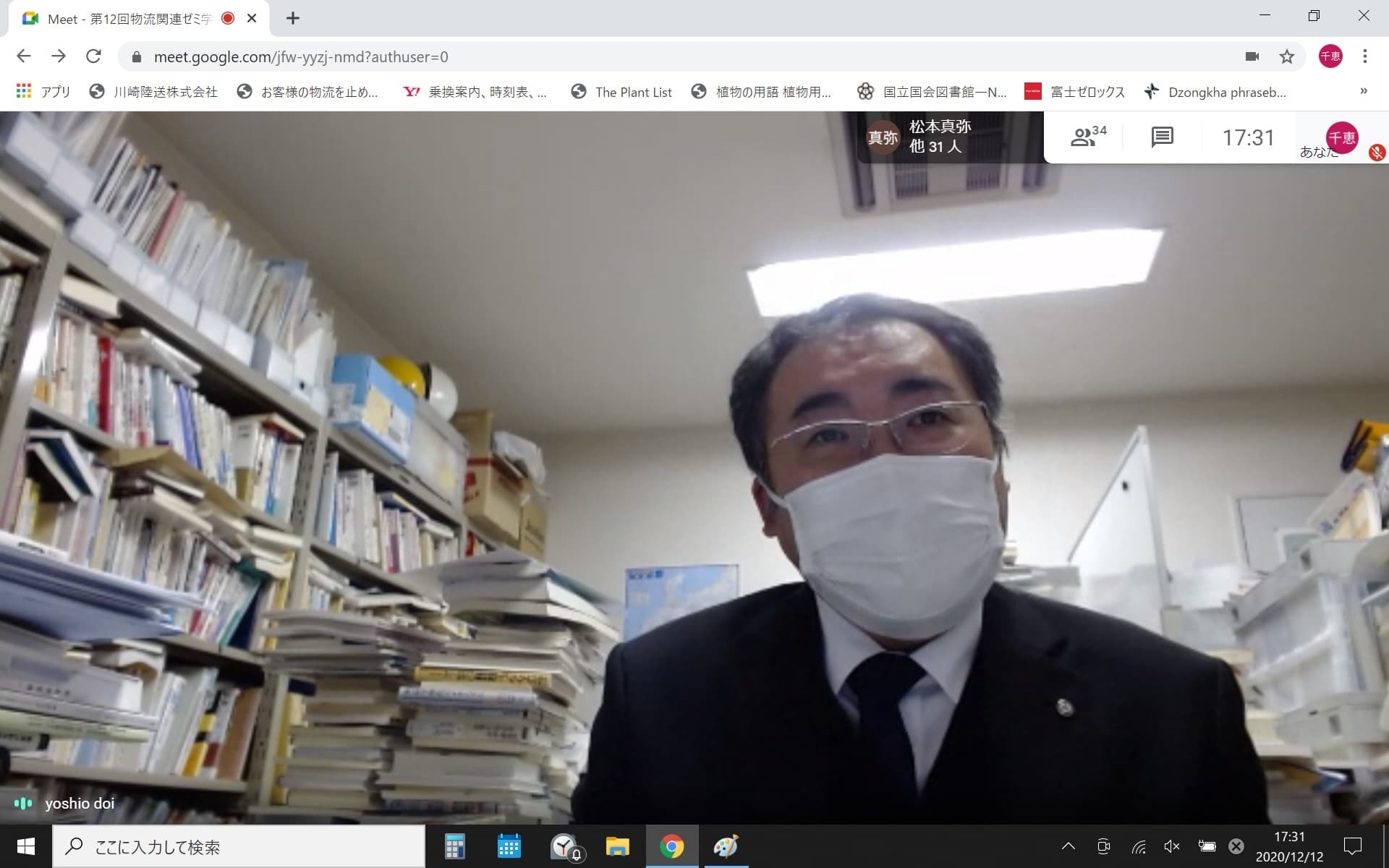This screenshot has height=868, width=1389.
Task: Open The Plant List bookmark
Action: coord(621,92)
